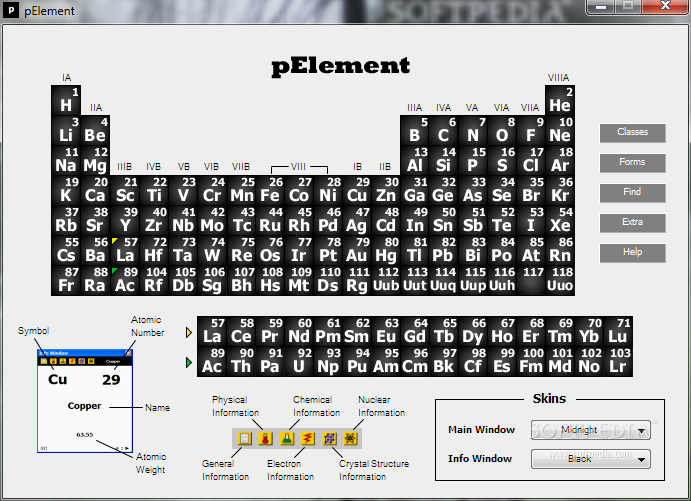Select Gadolinium (Gd) element cell

[x=415, y=331]
